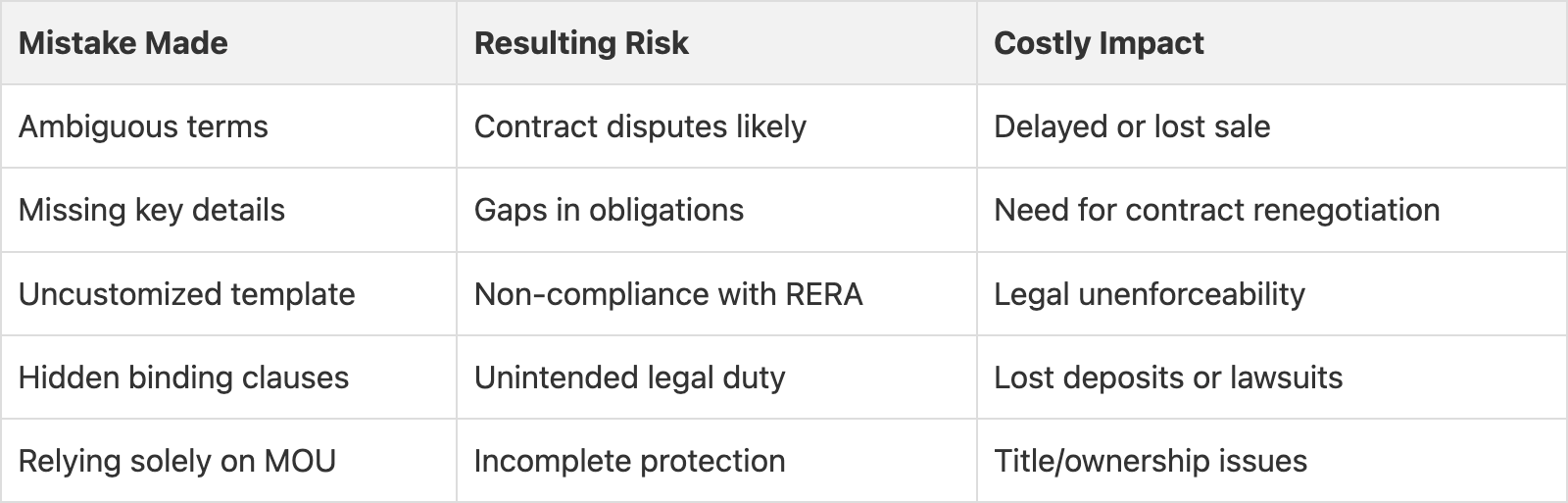Click the 'Lost deposits or lawsuits' cell
This screenshot has width=1568, height=503.
1168,377
